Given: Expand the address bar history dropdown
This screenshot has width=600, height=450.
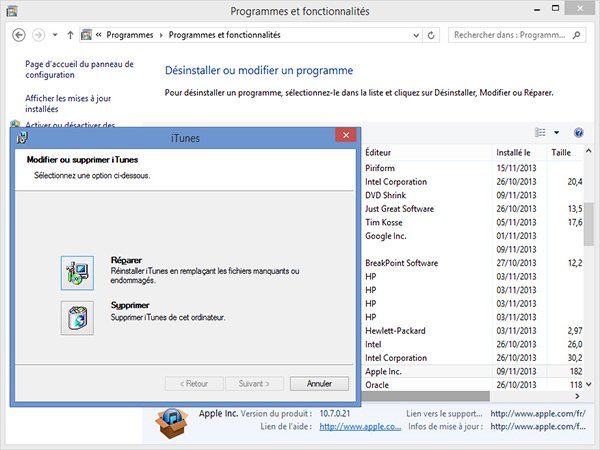Looking at the screenshot, I should coord(416,36).
